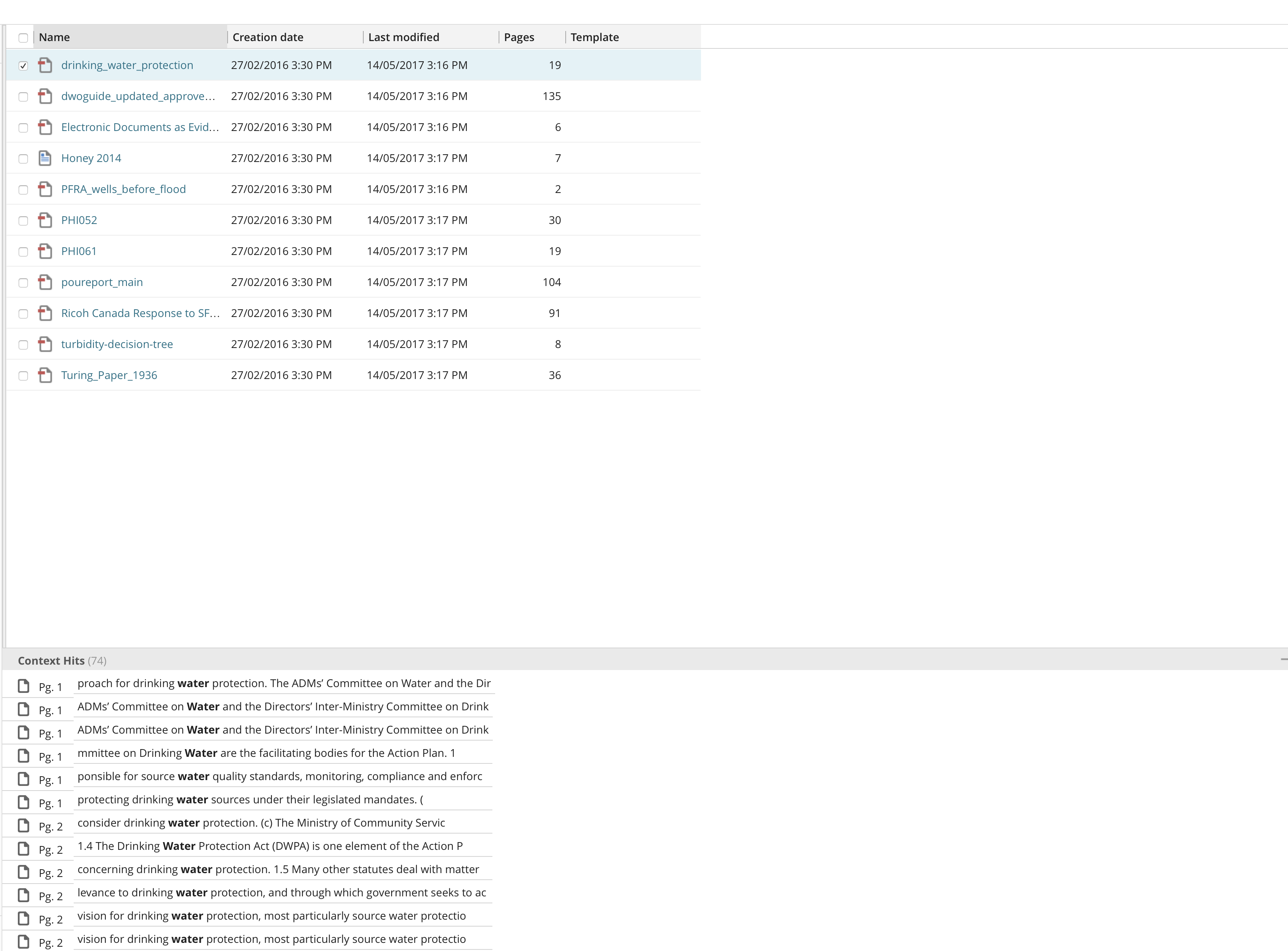
Task: Sort list by Creation date header
Action: point(268,38)
